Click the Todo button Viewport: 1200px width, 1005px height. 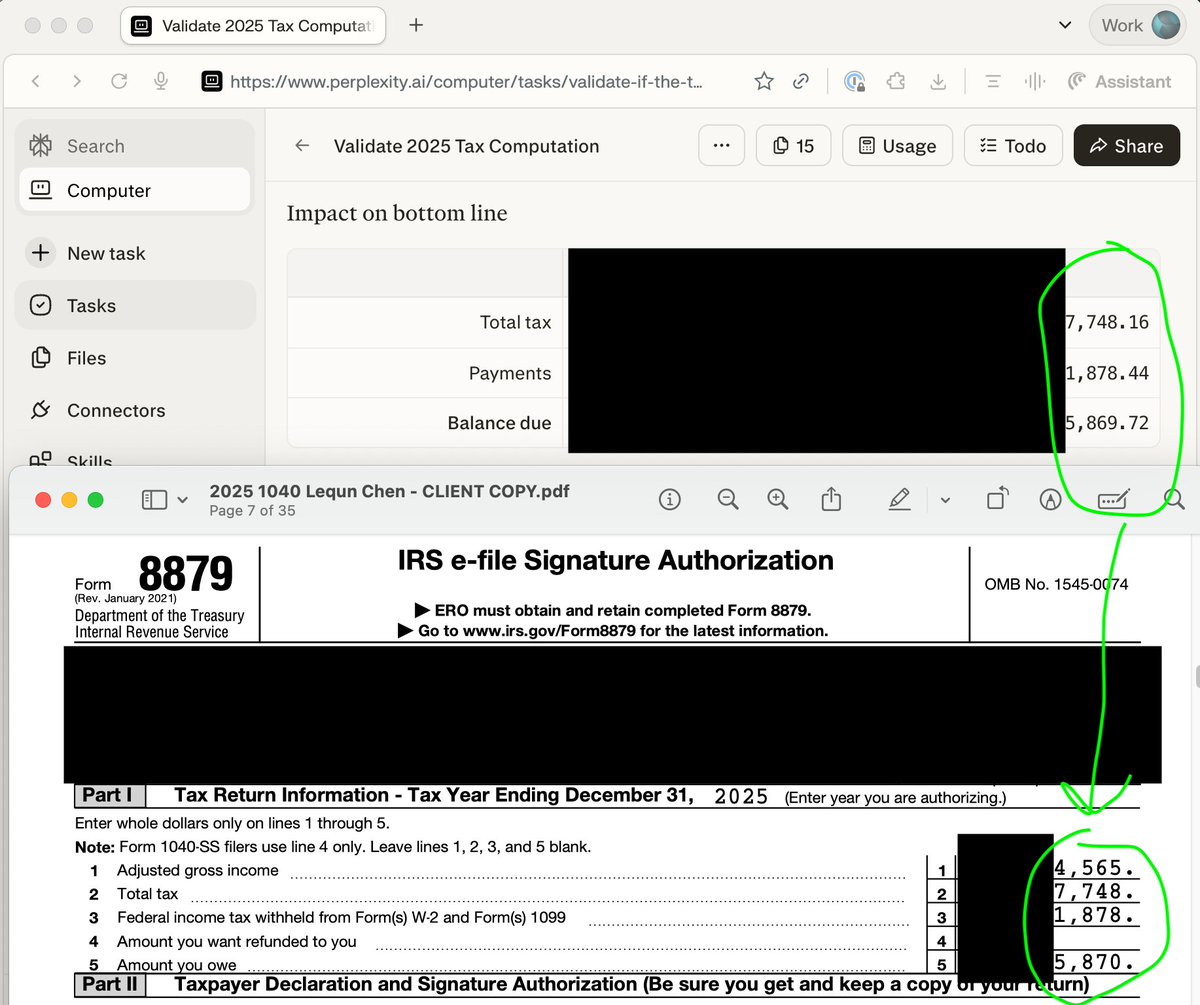coord(1011,146)
